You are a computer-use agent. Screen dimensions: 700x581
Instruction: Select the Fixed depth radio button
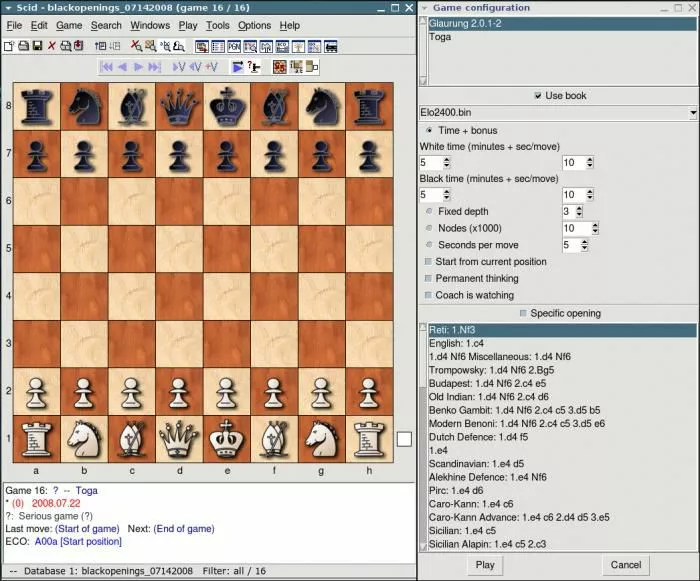[x=430, y=212]
